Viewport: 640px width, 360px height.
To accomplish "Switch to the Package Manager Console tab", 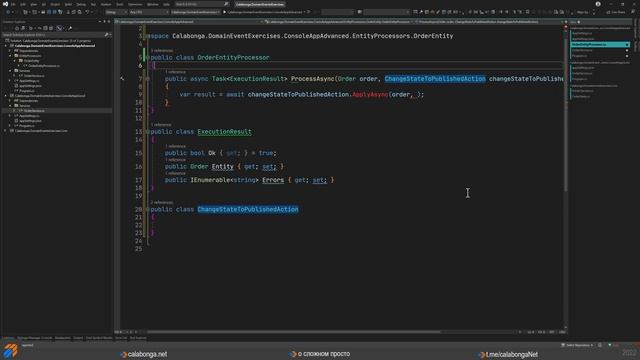I will [35, 338].
